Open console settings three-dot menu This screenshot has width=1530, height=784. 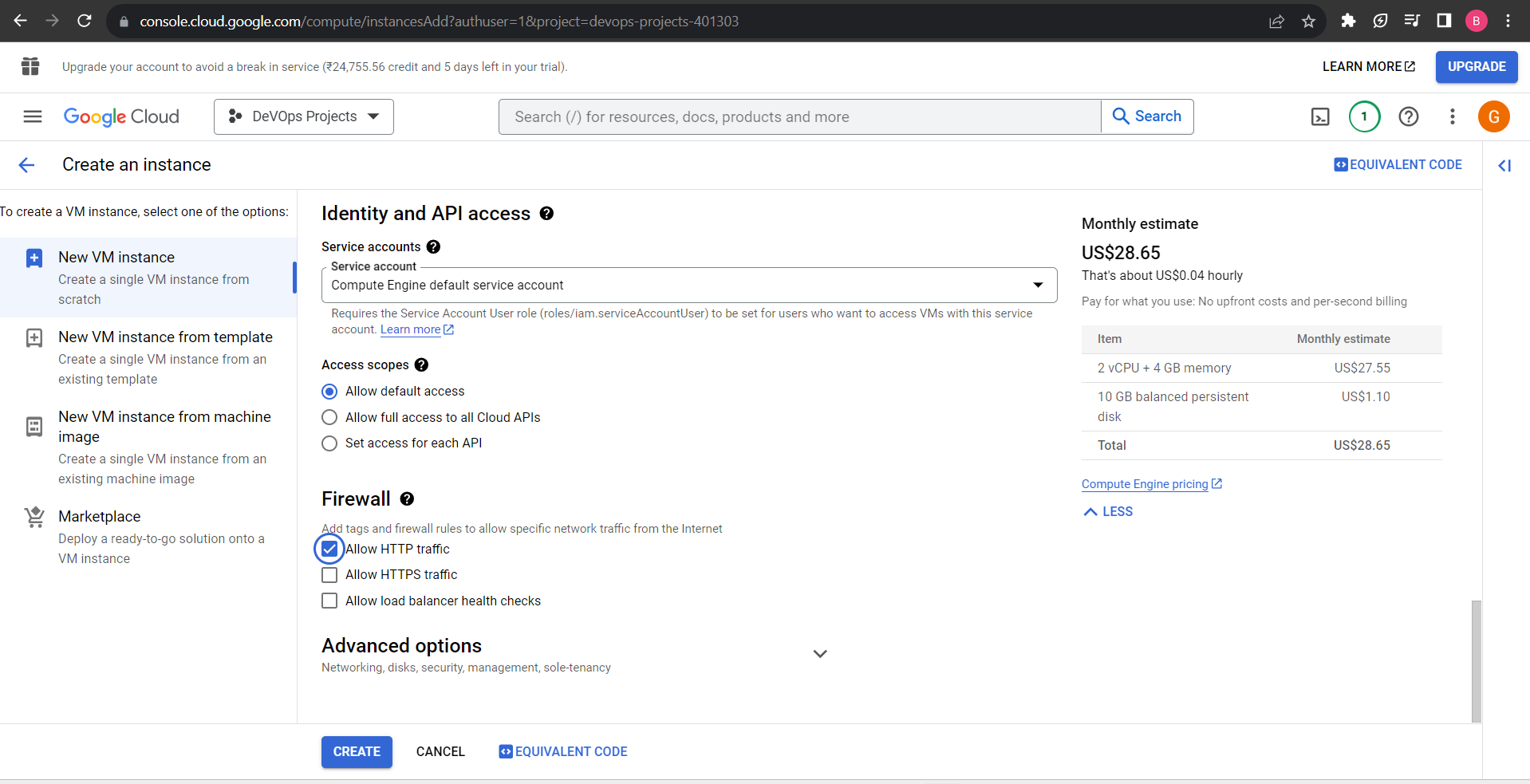[x=1452, y=116]
